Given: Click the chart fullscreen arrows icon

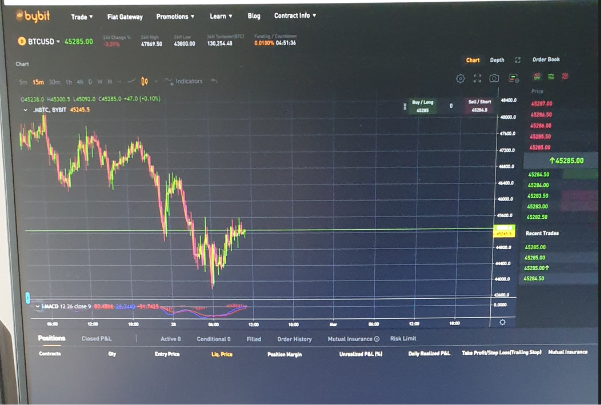Looking at the screenshot, I should click(477, 79).
